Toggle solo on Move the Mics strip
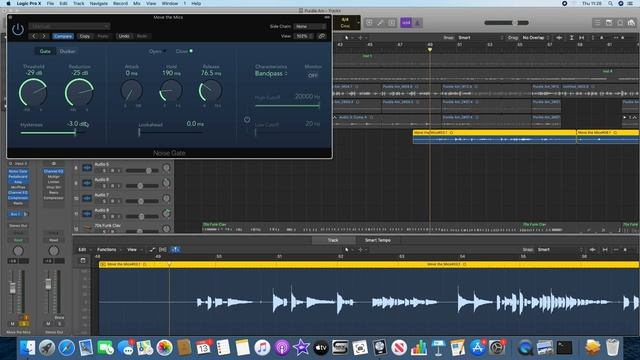The height and width of the screenshot is (360, 640). click(x=24, y=324)
